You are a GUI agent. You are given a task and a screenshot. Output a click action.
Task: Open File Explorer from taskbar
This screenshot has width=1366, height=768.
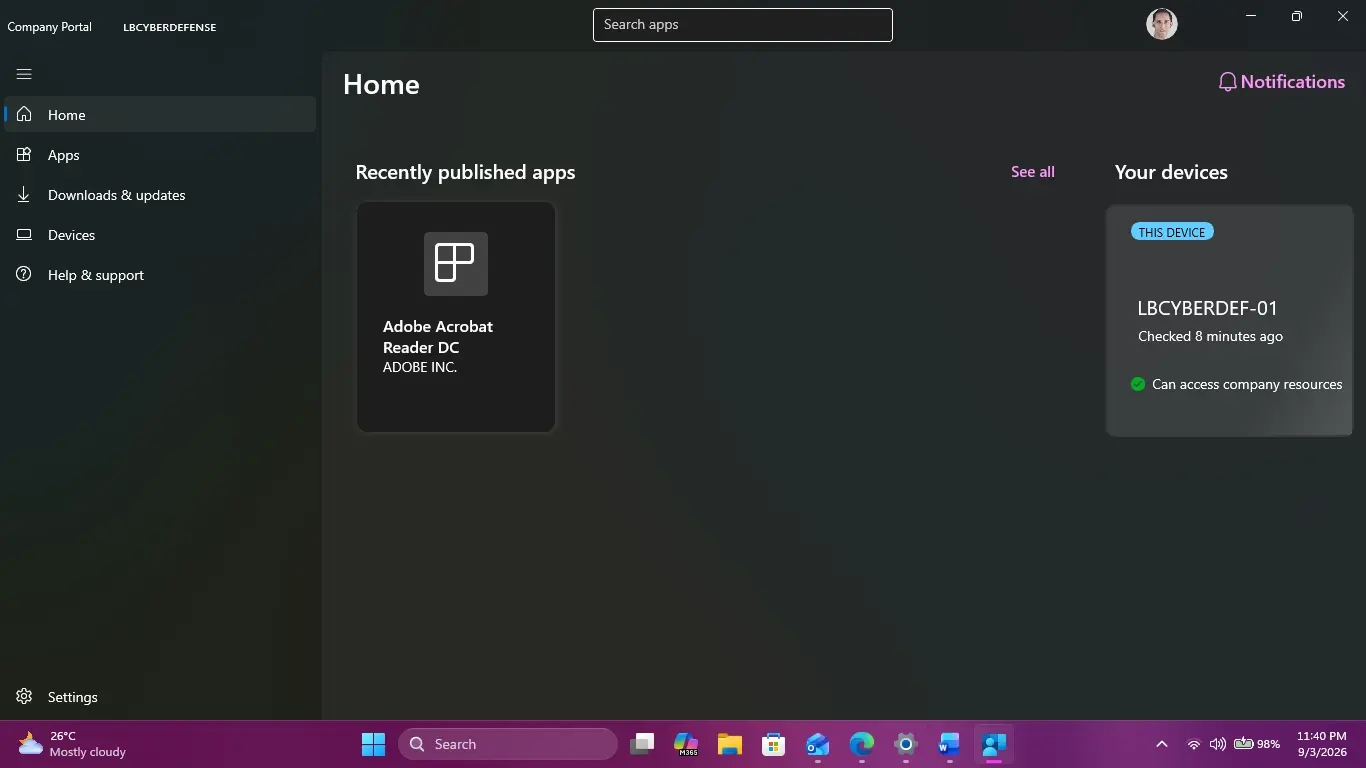point(730,744)
